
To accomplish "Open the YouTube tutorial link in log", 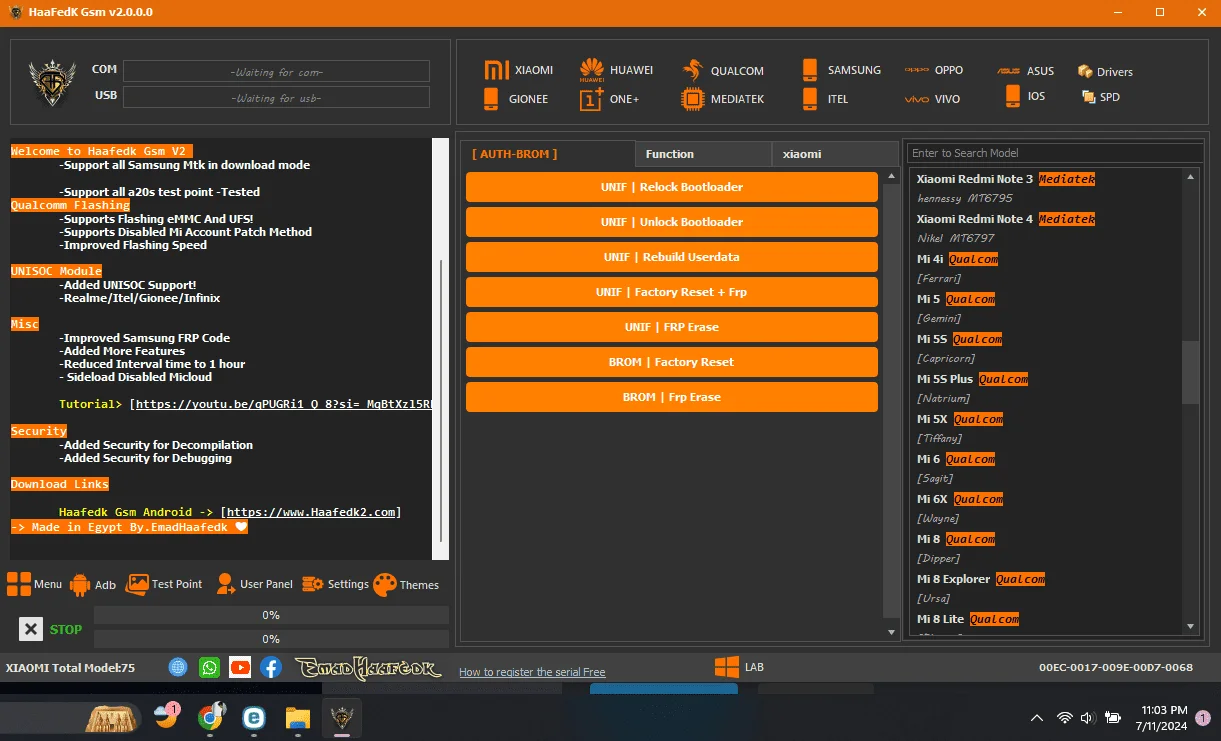I will click(x=284, y=404).
